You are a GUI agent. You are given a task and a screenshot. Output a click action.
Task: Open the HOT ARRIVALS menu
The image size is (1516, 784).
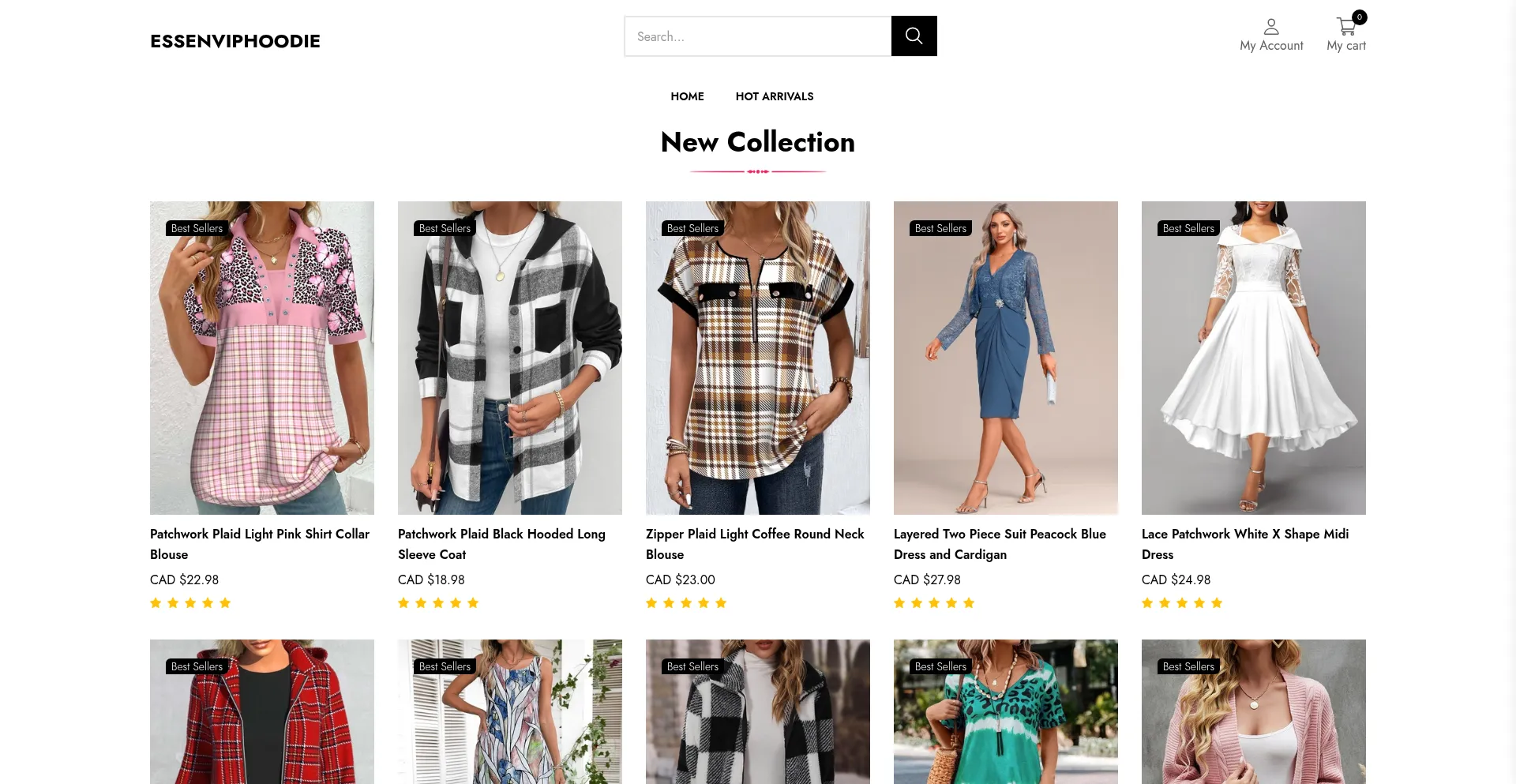click(x=774, y=96)
